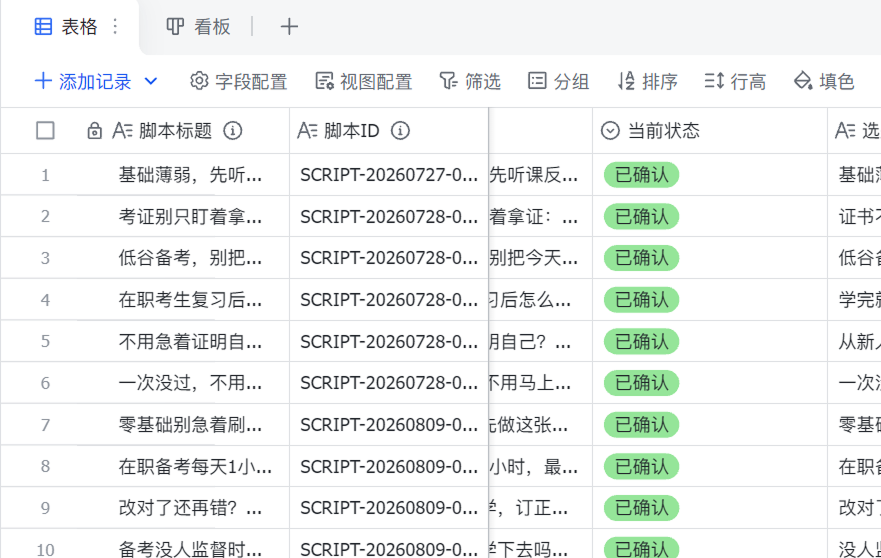Select SCRIPT-20260727-0... ID cell
The width and height of the screenshot is (881, 558).
[389, 175]
